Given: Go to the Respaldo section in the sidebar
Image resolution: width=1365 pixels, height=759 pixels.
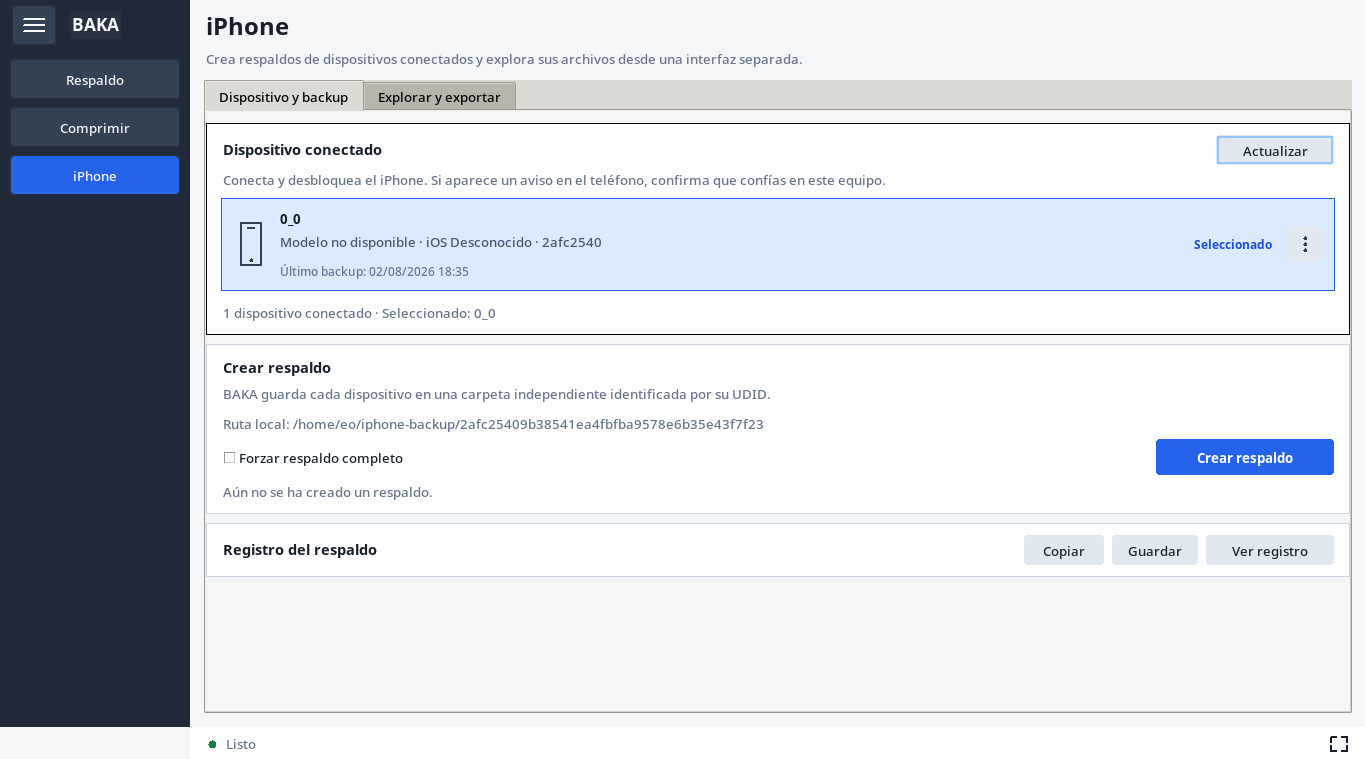Looking at the screenshot, I should pos(95,80).
